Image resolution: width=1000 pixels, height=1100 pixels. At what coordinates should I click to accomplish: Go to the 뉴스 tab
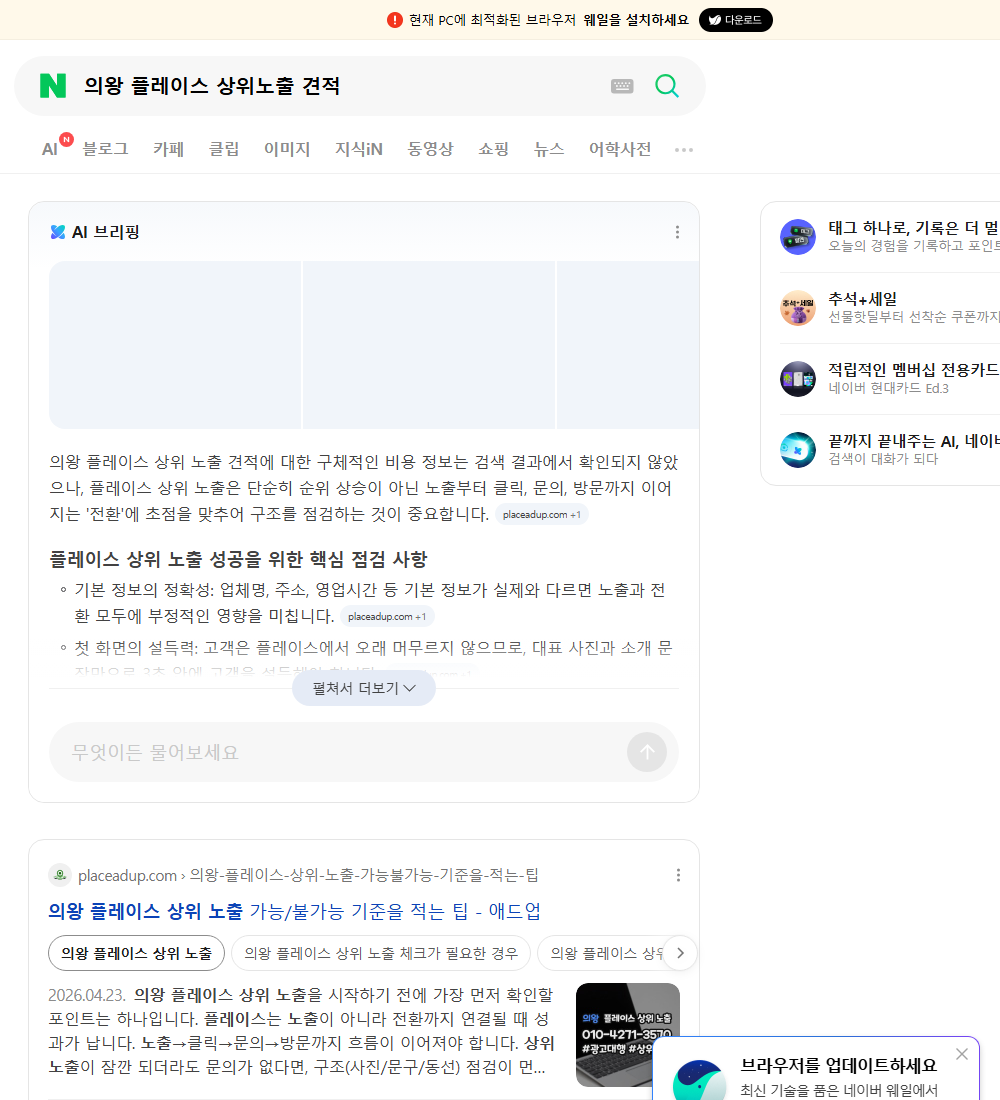click(549, 149)
